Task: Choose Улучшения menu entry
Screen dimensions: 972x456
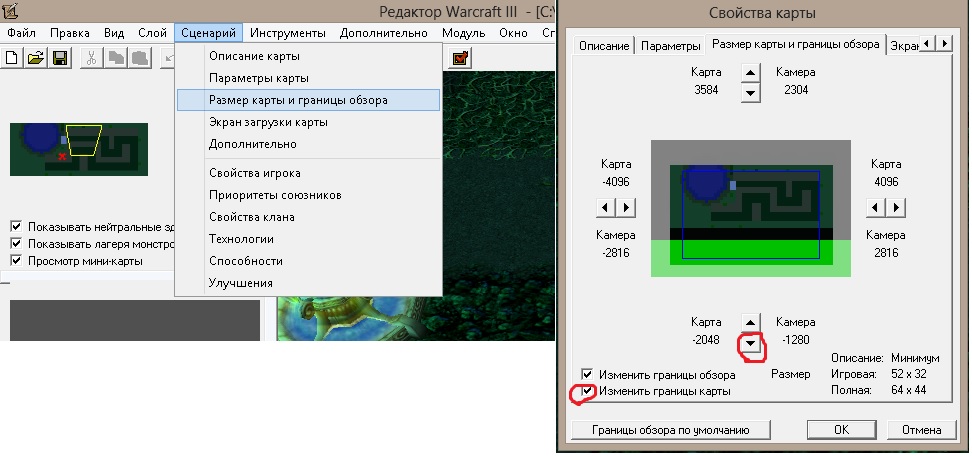Action: 308,283
